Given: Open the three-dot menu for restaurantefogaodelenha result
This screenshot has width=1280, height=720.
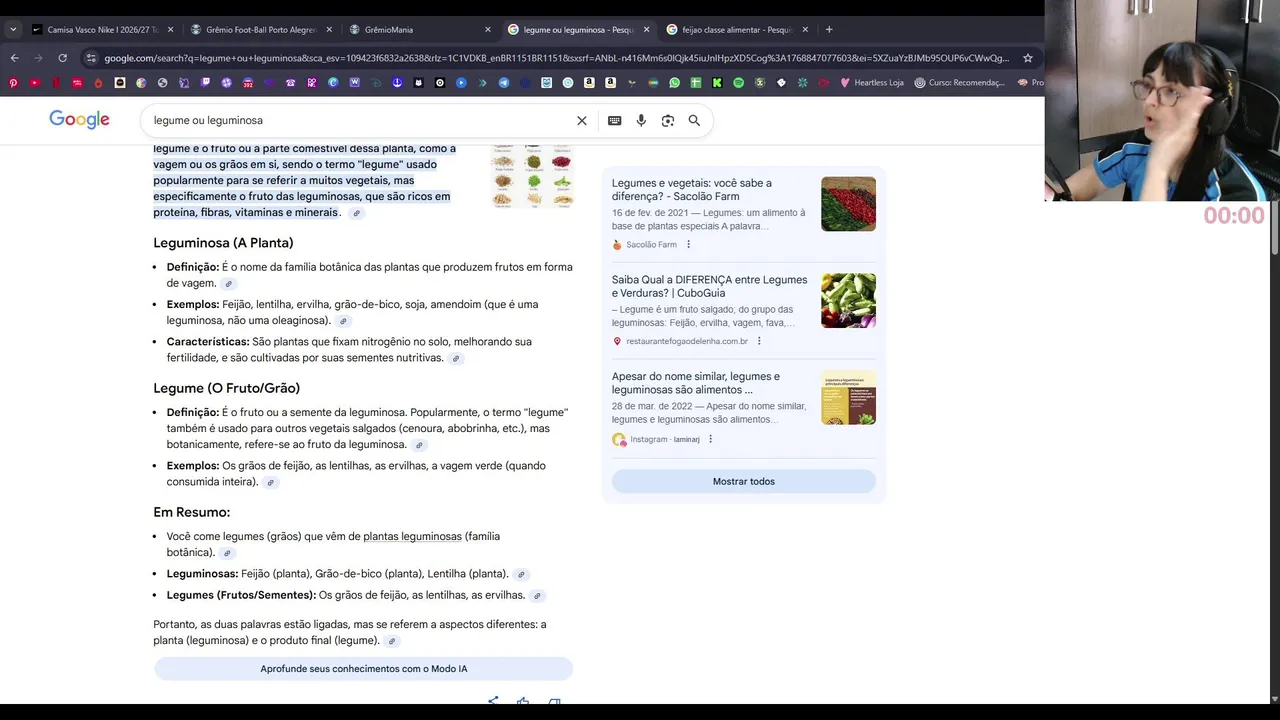Looking at the screenshot, I should coord(759,341).
